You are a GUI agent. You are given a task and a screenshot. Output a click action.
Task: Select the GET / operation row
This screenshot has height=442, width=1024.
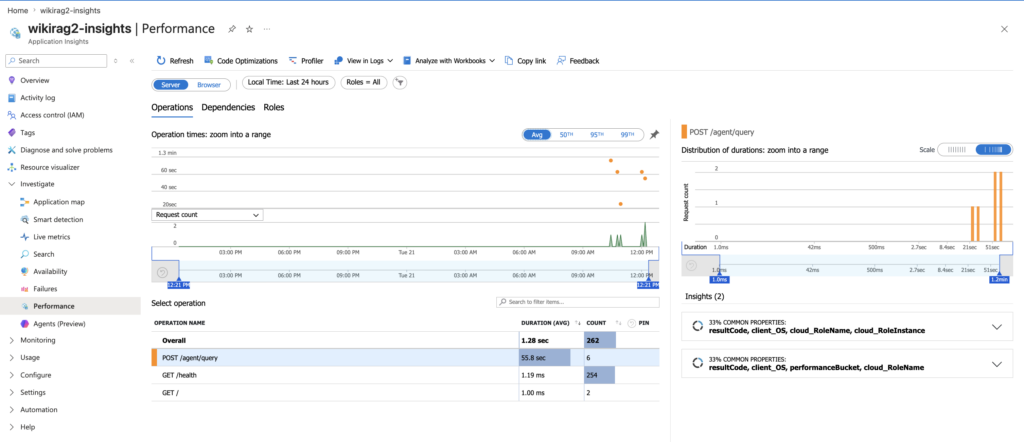coord(406,393)
